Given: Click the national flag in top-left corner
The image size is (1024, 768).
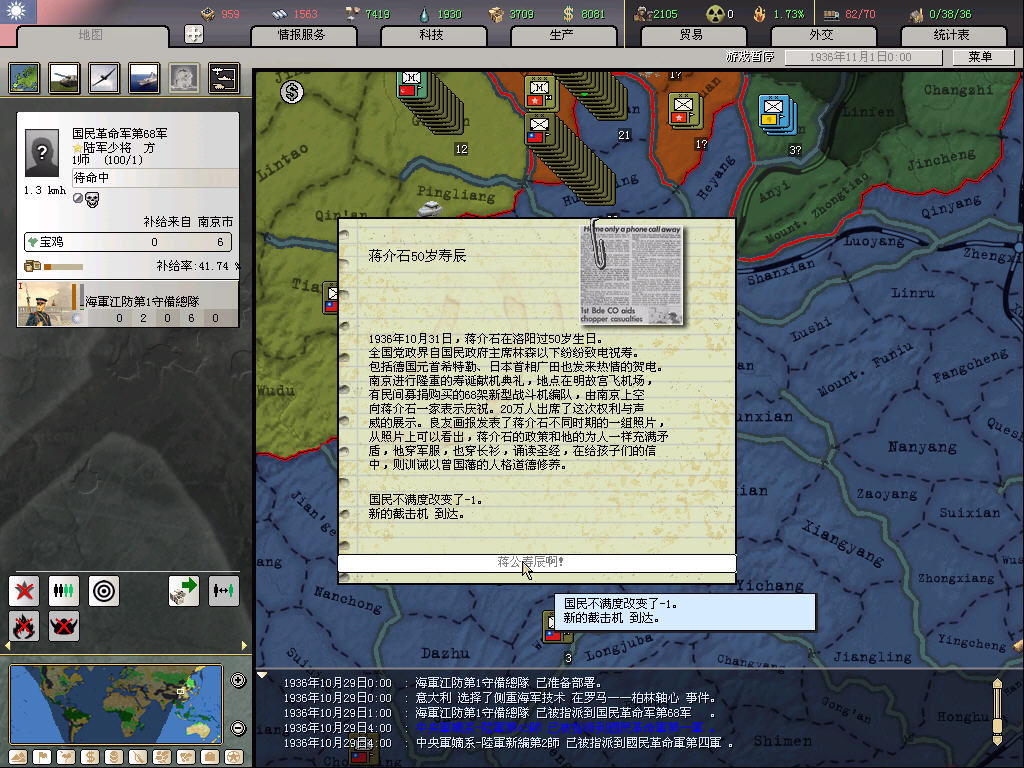Looking at the screenshot, I should [x=18, y=11].
